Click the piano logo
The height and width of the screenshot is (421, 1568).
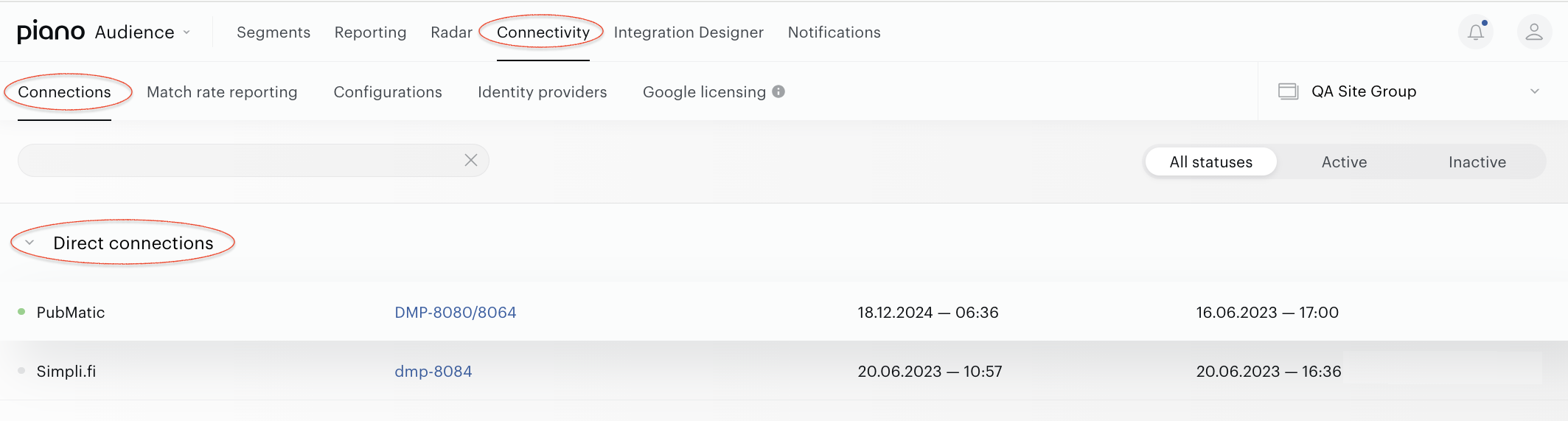(x=51, y=32)
